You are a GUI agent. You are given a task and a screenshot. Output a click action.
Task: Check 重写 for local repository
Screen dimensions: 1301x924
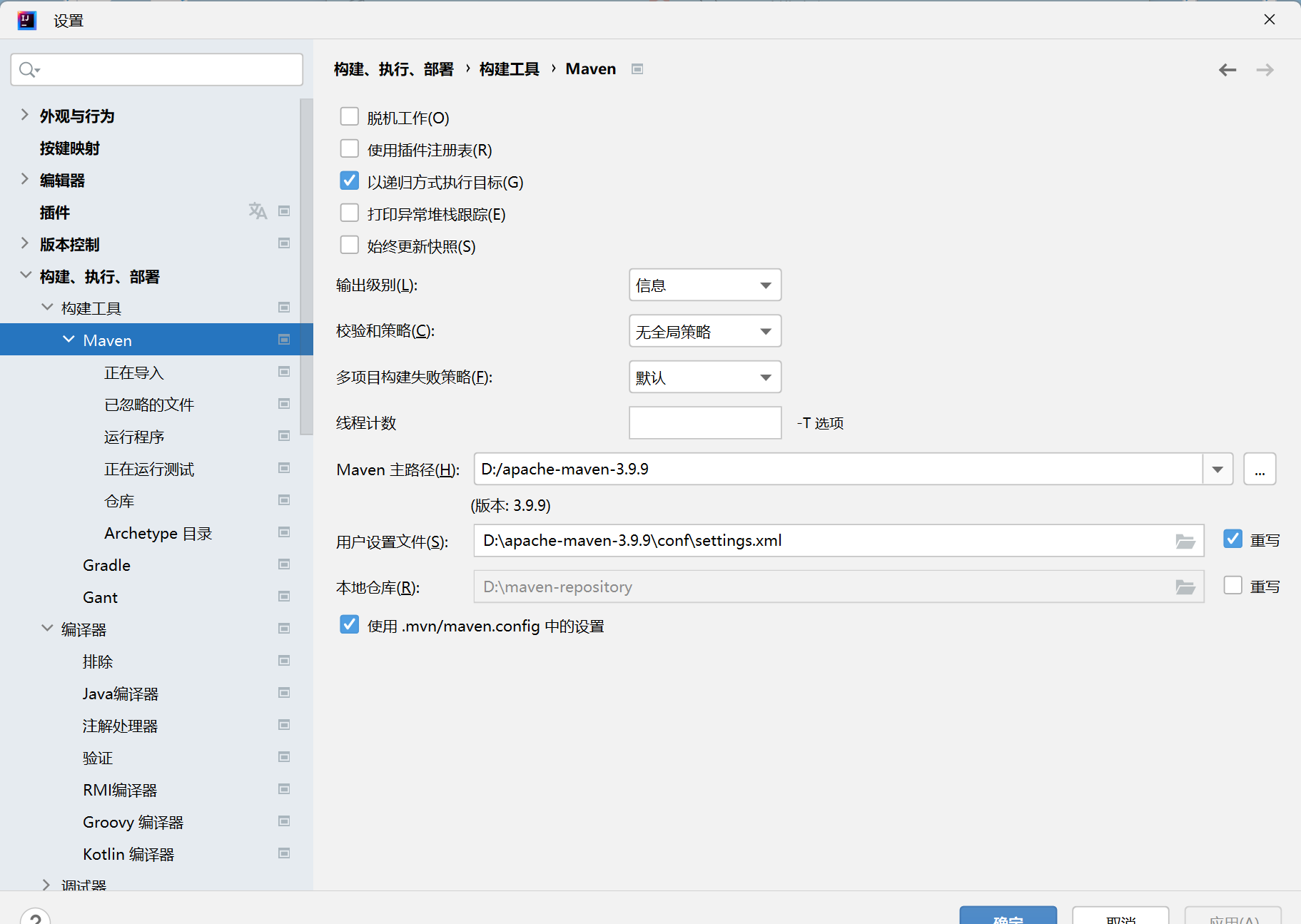coord(1233,585)
